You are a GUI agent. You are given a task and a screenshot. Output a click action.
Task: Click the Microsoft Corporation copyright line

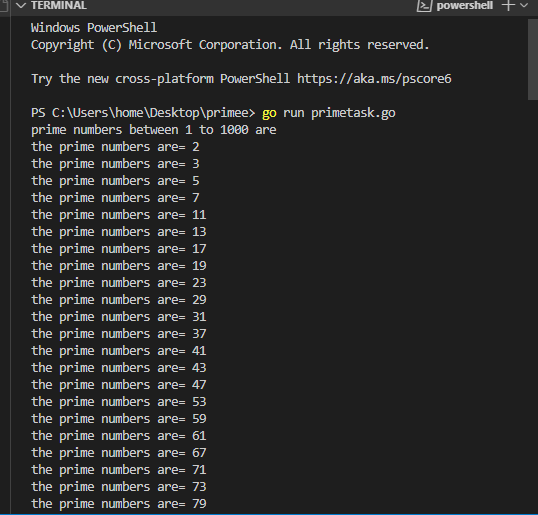(x=230, y=45)
